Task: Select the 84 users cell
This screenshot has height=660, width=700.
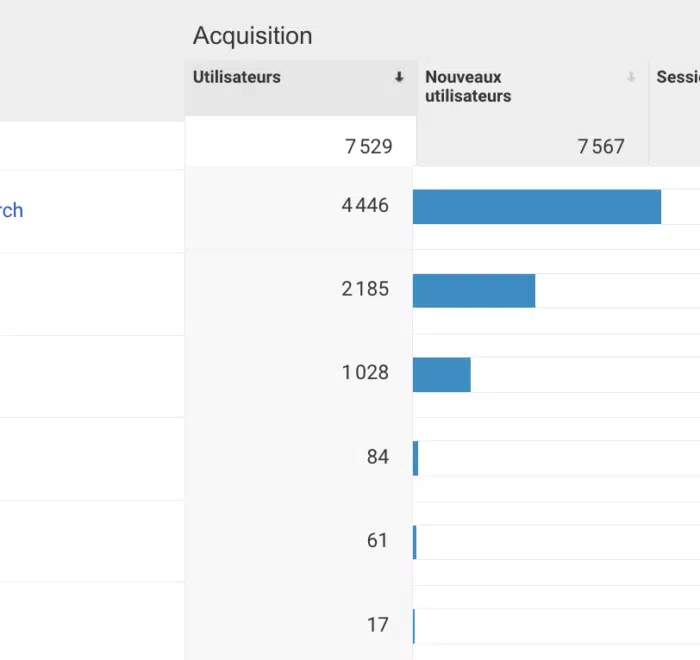Action: [377, 457]
